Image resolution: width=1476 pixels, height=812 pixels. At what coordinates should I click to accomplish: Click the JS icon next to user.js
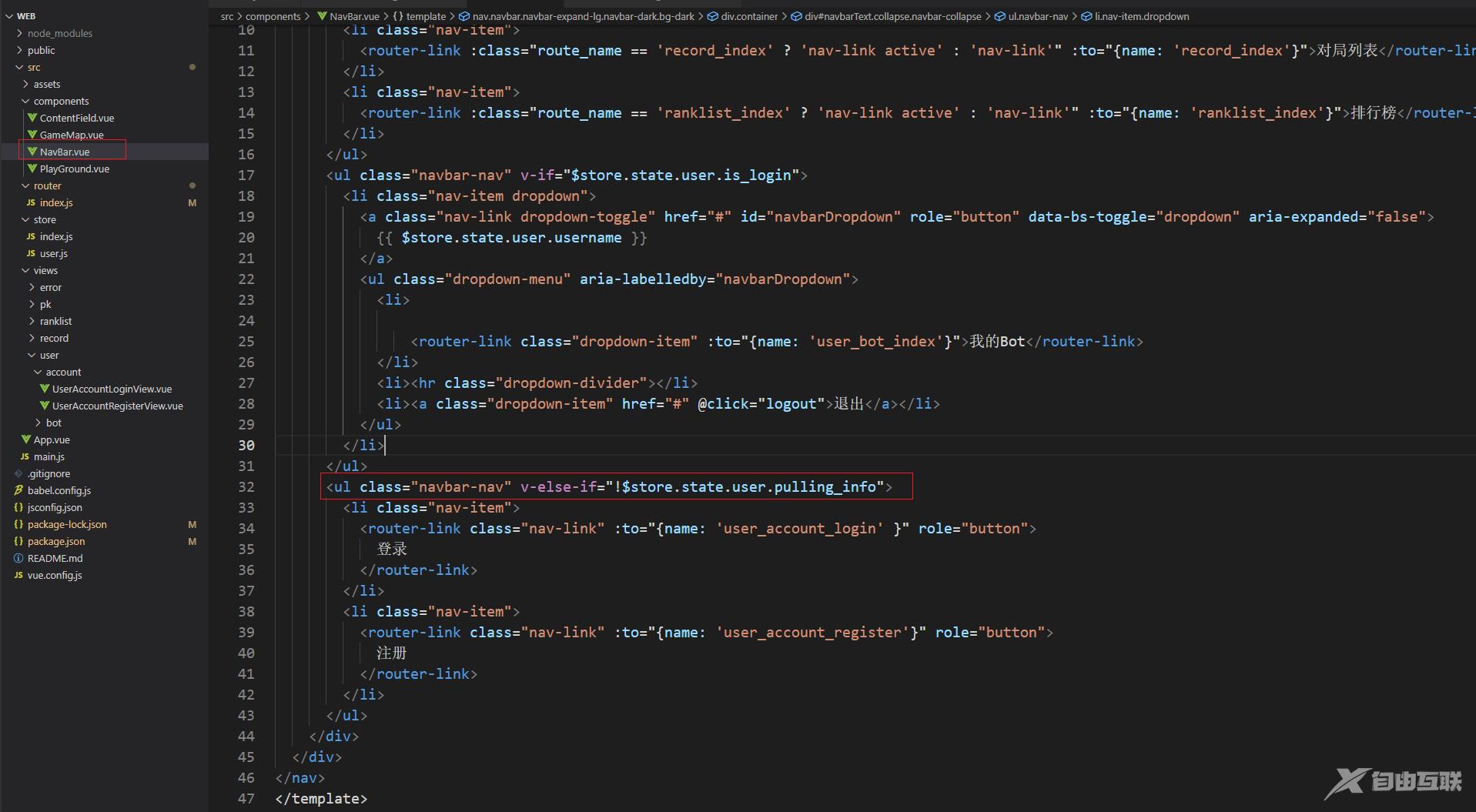(31, 253)
